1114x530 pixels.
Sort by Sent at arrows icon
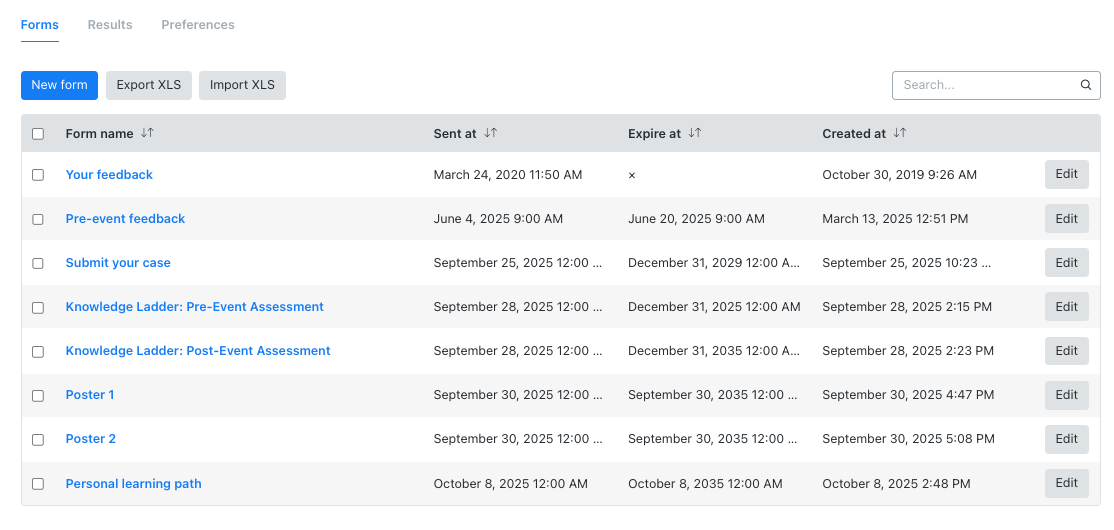pyautogui.click(x=490, y=133)
